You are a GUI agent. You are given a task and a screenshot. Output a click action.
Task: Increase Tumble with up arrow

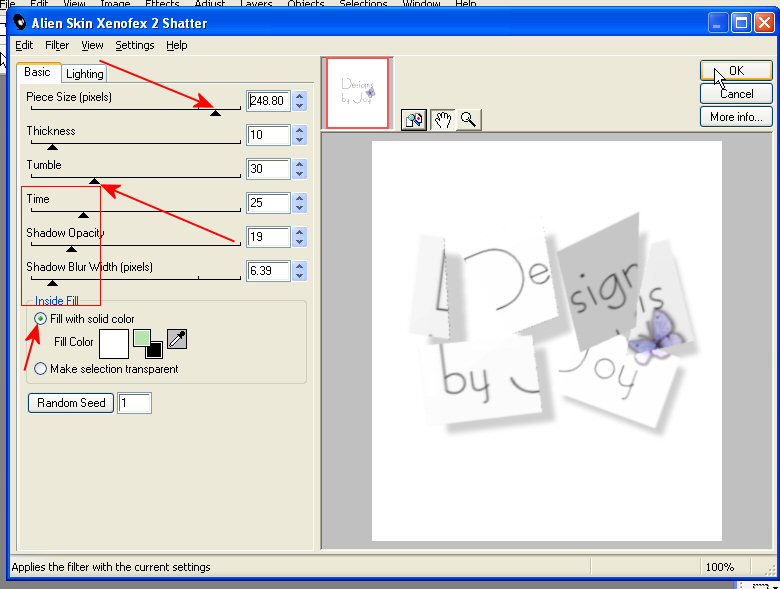[x=299, y=164]
